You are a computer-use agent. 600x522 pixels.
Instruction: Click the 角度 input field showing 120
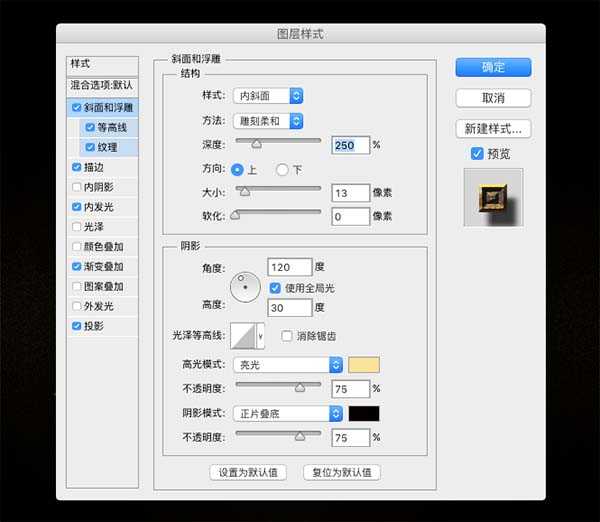(290, 267)
